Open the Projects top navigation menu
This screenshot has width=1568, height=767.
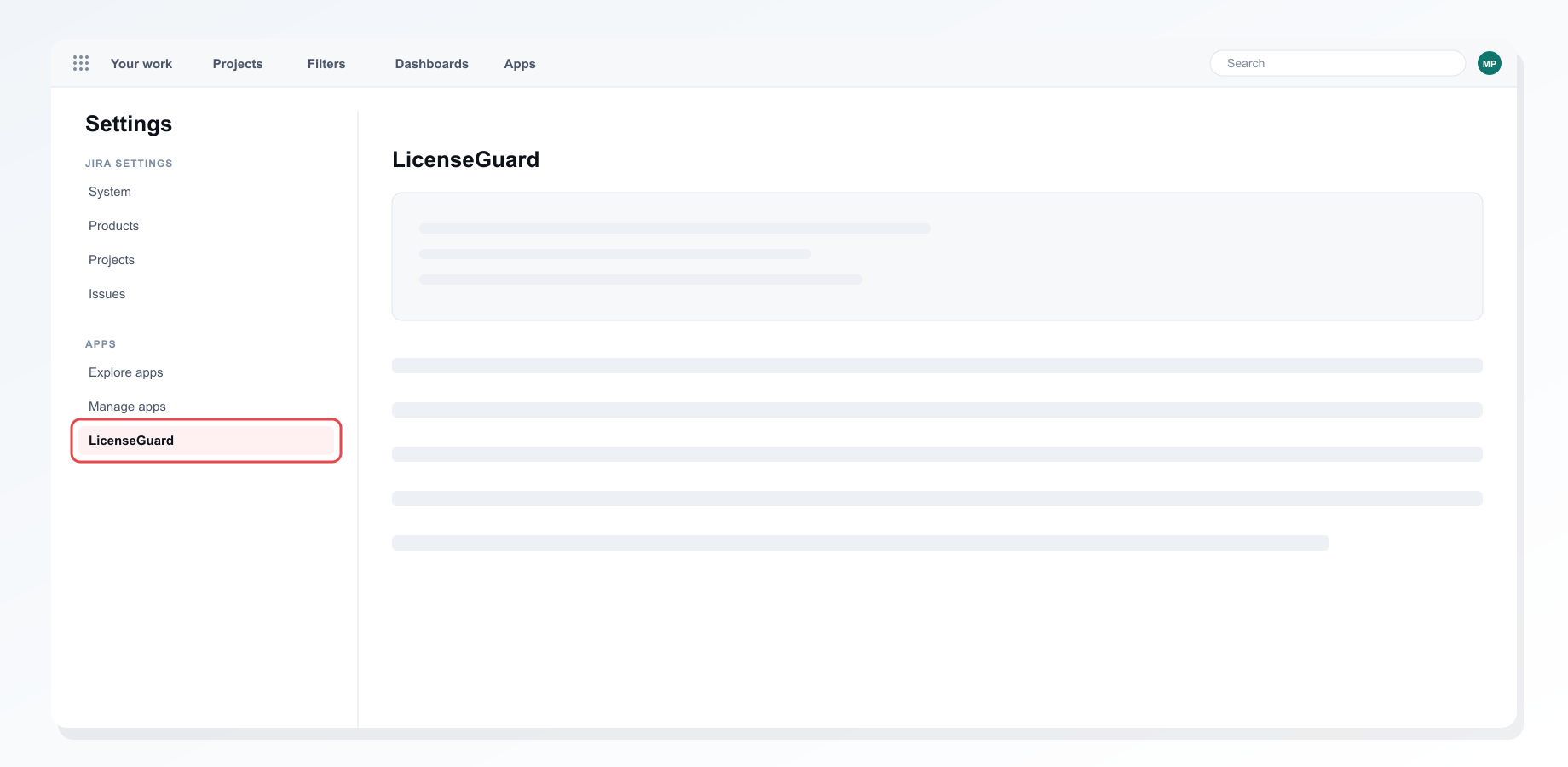point(238,64)
